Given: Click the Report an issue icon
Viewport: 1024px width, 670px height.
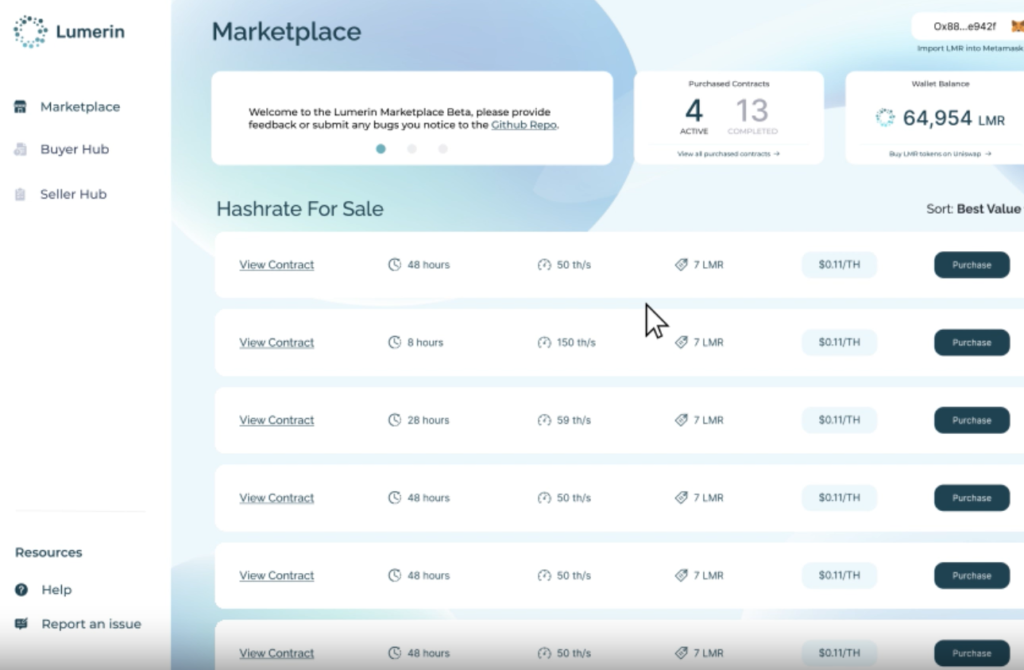Looking at the screenshot, I should point(21,624).
